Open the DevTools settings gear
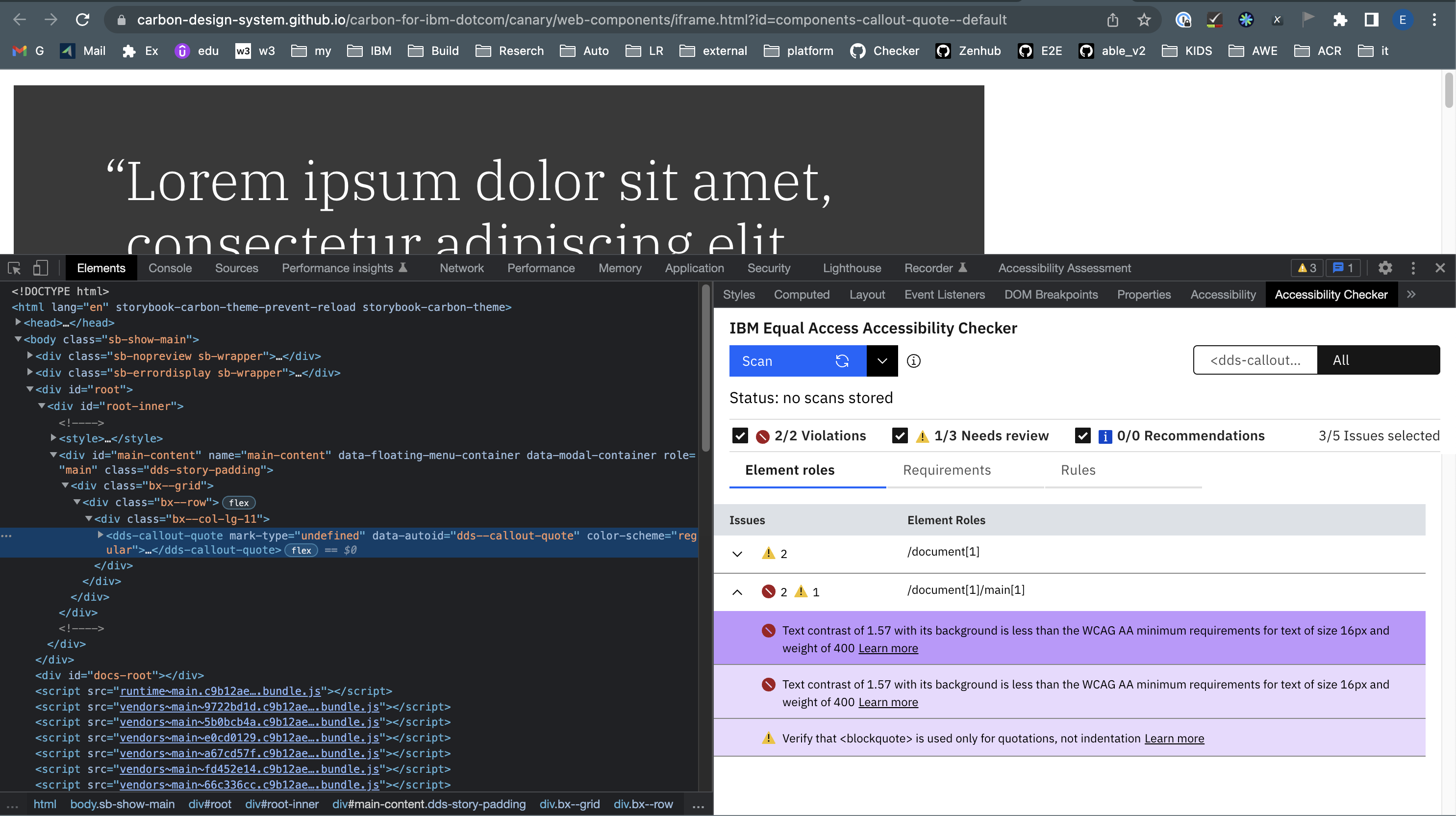 [1385, 268]
